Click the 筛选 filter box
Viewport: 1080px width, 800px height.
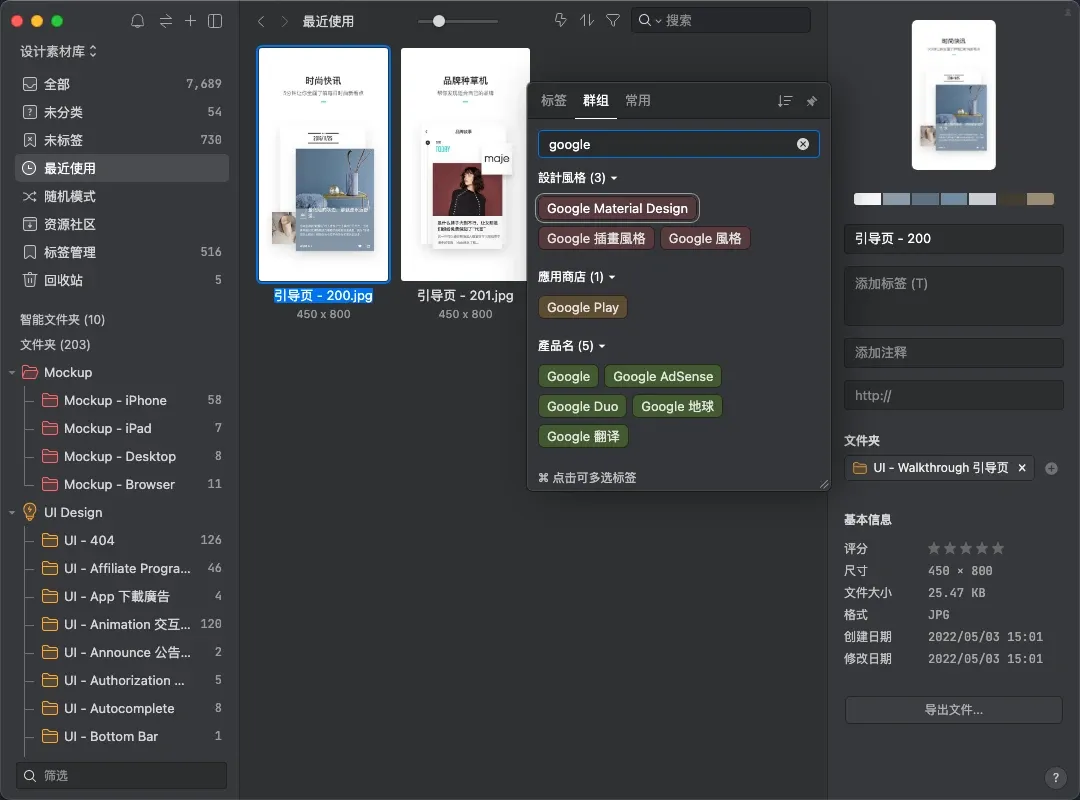pos(121,776)
